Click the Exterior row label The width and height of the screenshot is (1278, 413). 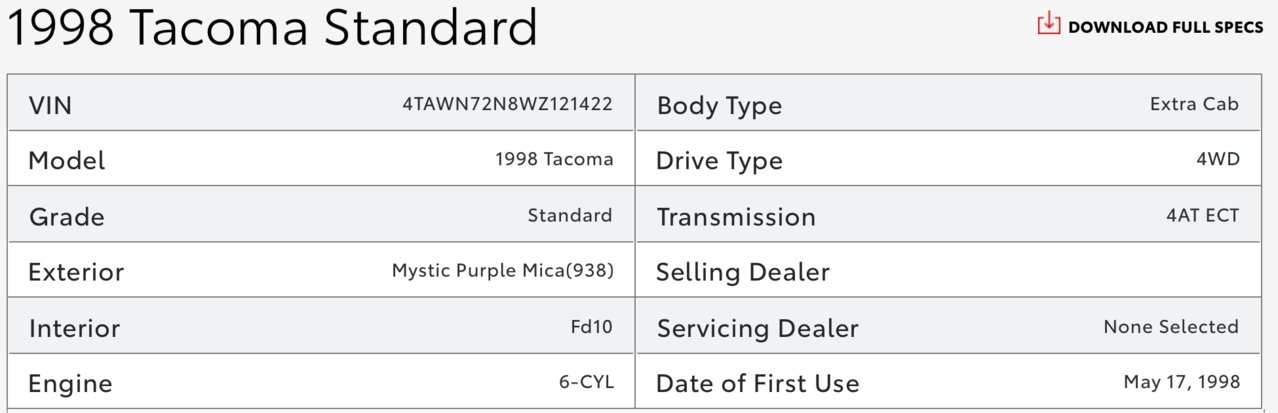coord(77,272)
